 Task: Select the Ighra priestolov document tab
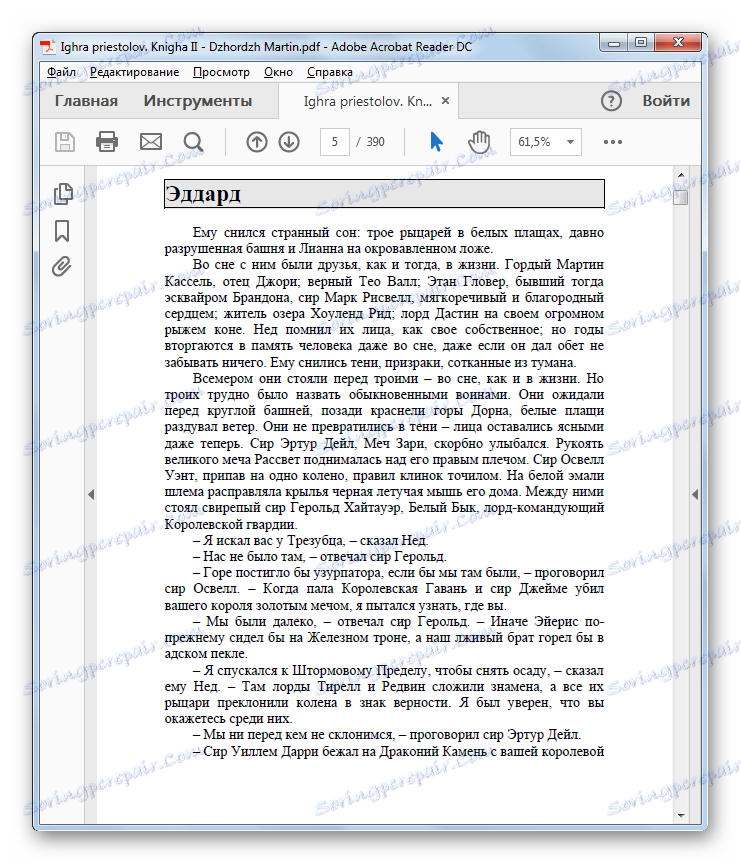point(367,101)
